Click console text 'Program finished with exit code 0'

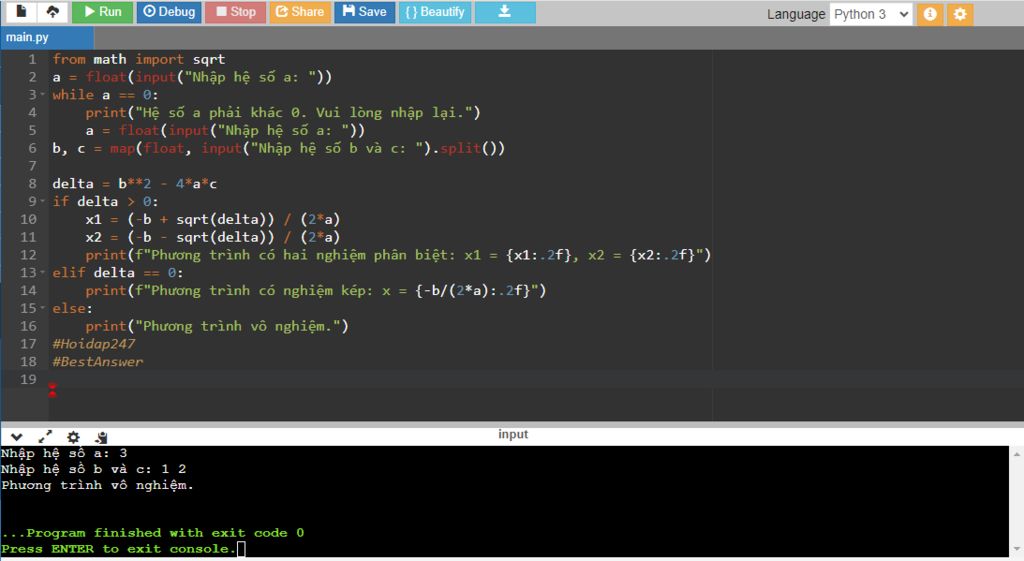click(165, 533)
